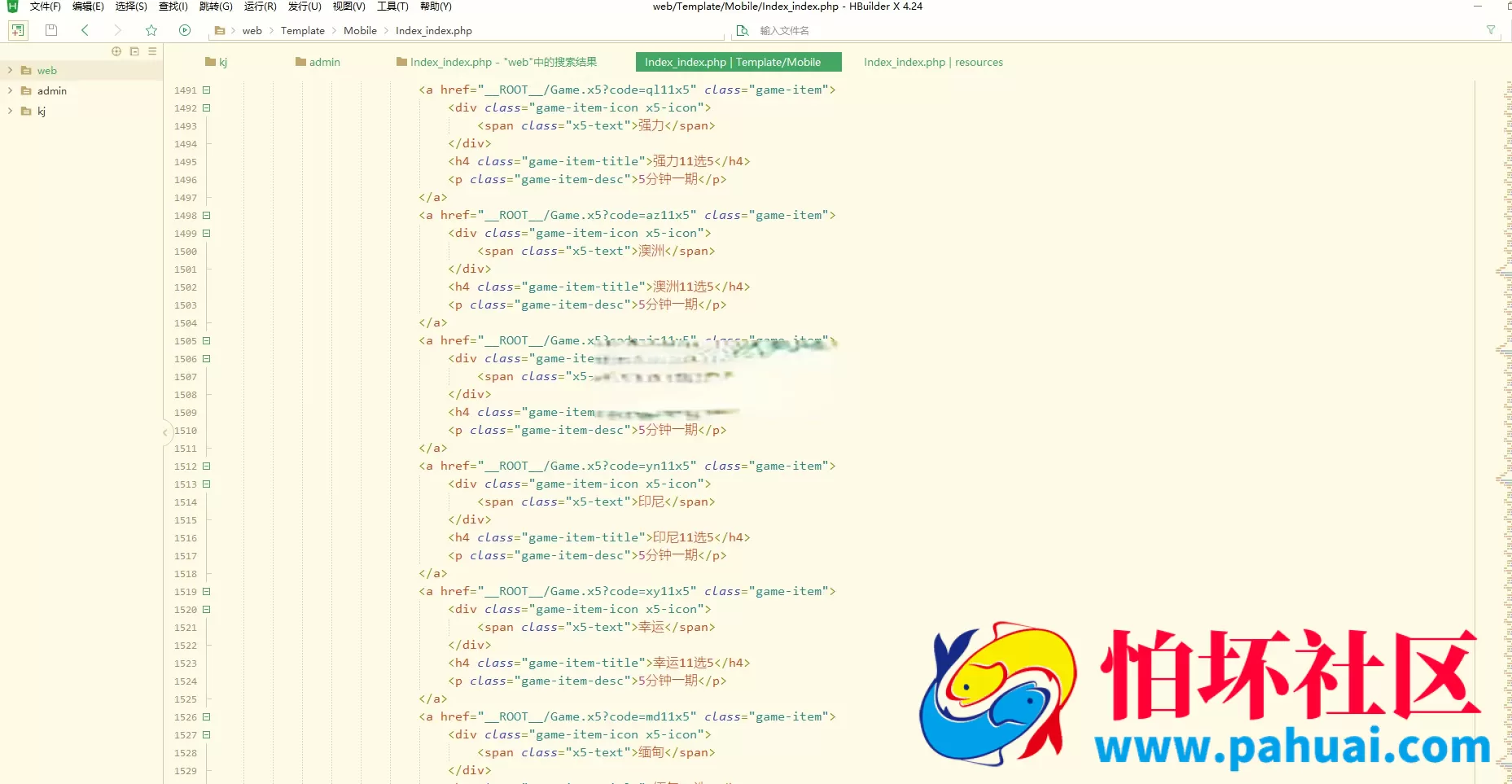The image size is (1512, 784).
Task: Open the 选择(S) menu
Action: click(131, 7)
